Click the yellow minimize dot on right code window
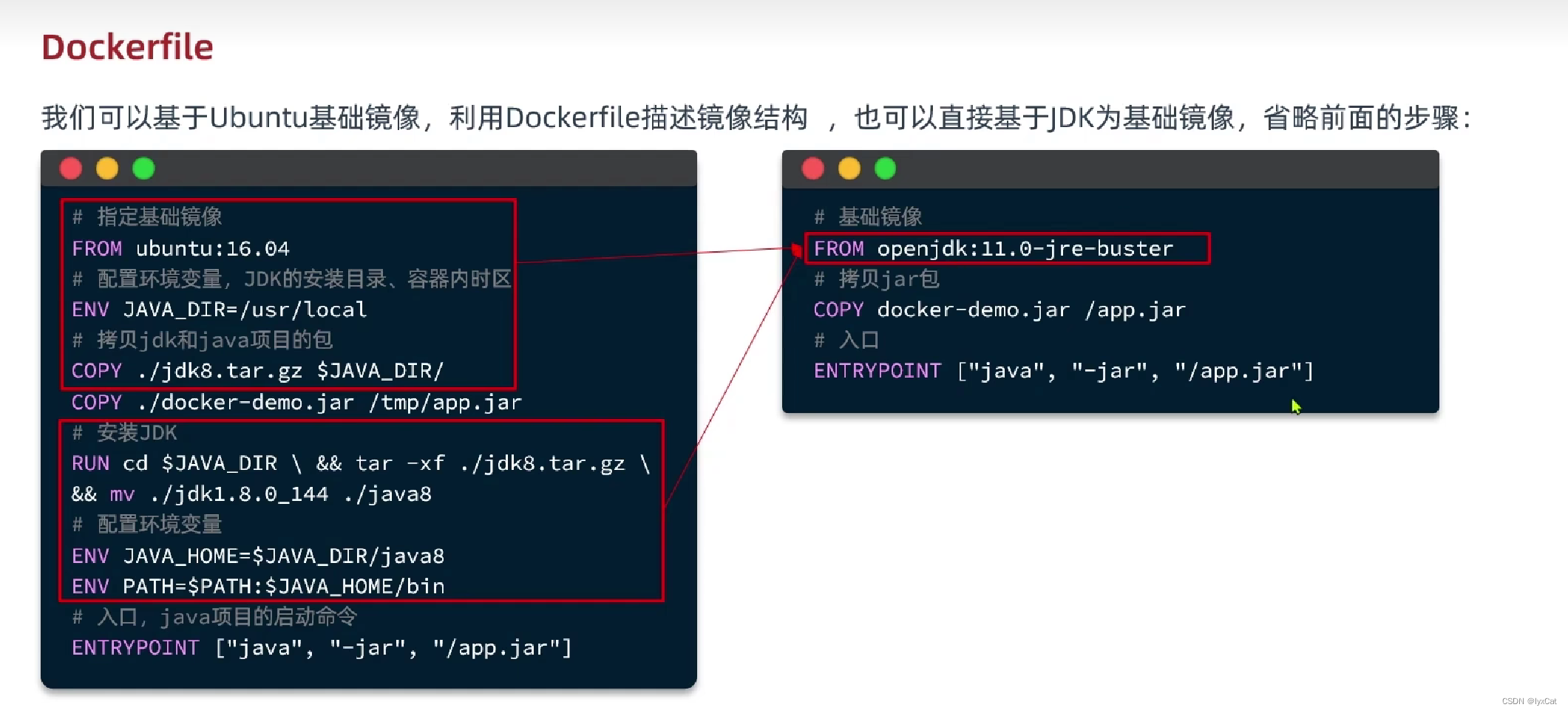Image resolution: width=1568 pixels, height=713 pixels. pos(849,168)
